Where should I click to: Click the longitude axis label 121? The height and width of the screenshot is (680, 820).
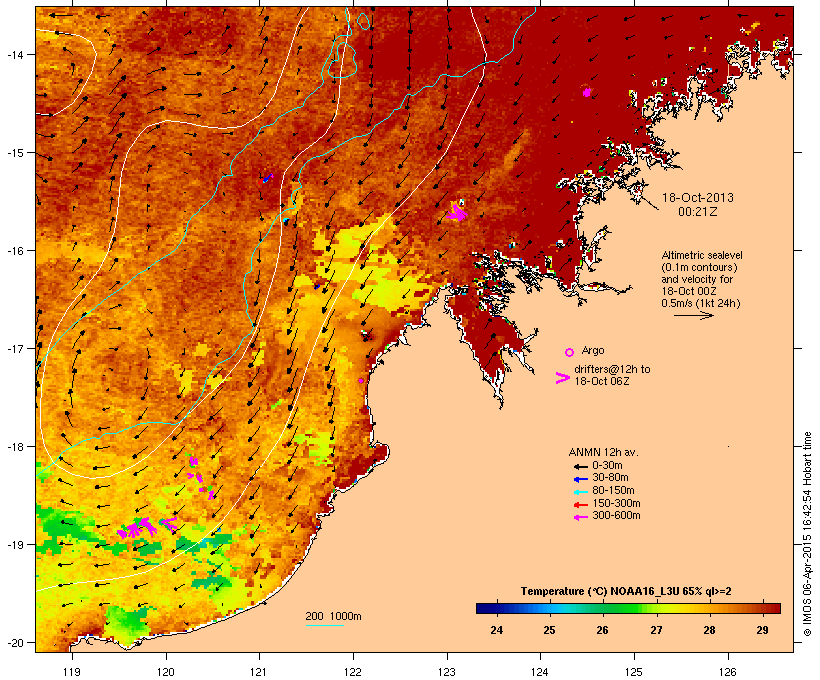pos(259,672)
